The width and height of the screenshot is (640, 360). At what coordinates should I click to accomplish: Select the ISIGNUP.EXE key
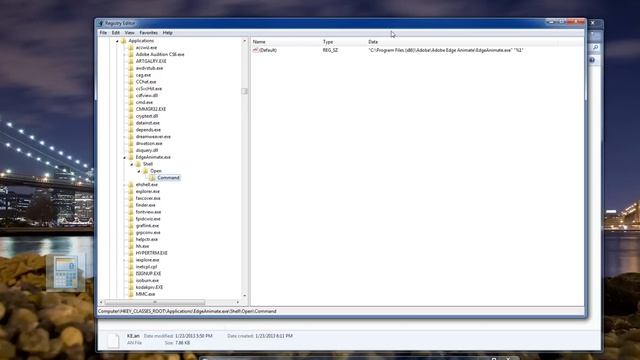[x=148, y=274]
